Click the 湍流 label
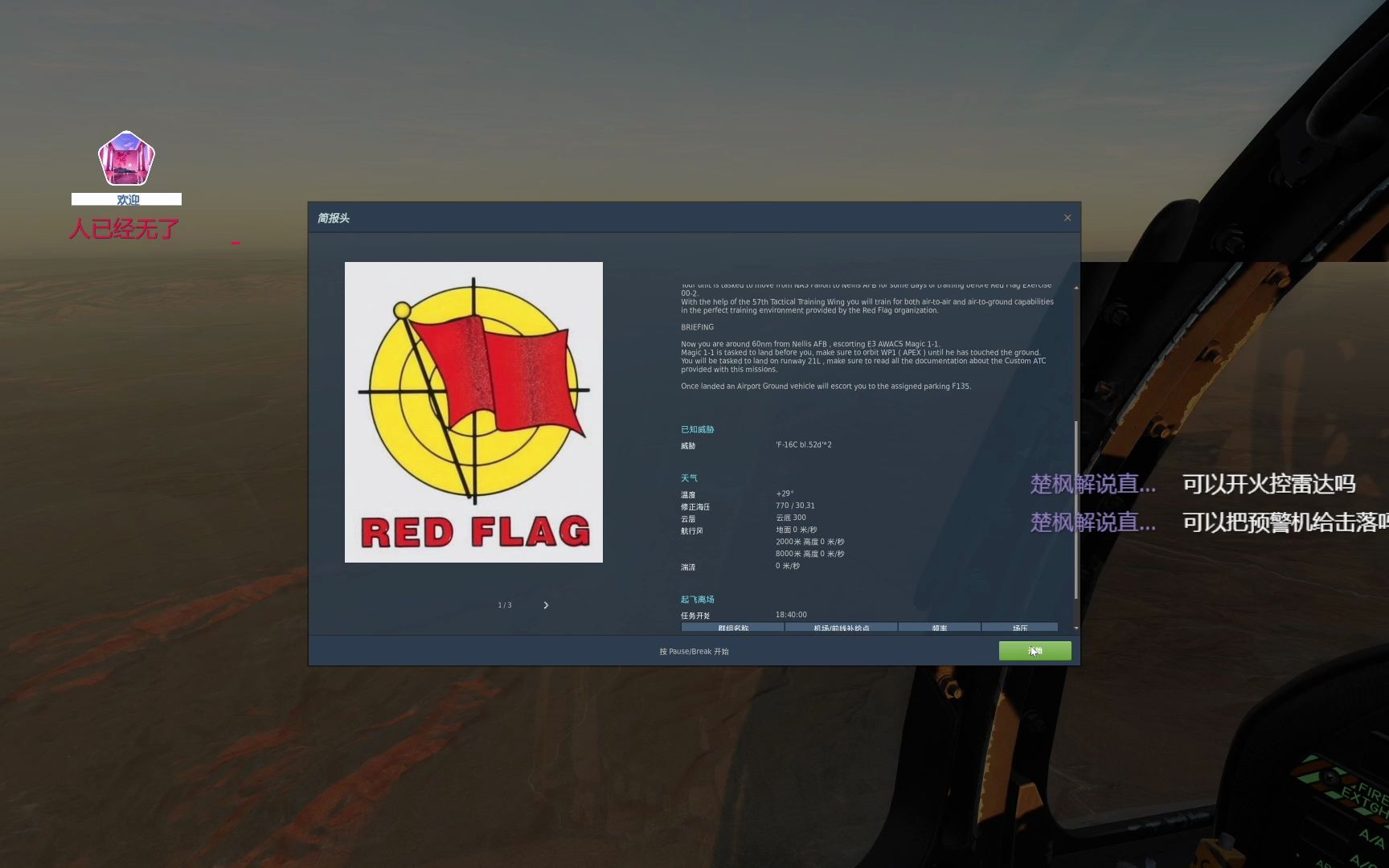Viewport: 1389px width, 868px height. tap(688, 567)
